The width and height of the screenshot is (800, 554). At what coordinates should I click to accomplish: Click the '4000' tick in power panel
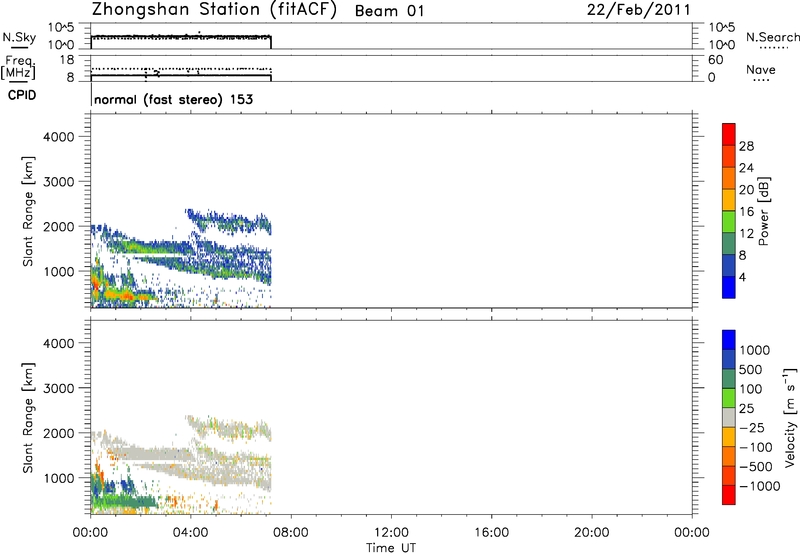coord(59,137)
